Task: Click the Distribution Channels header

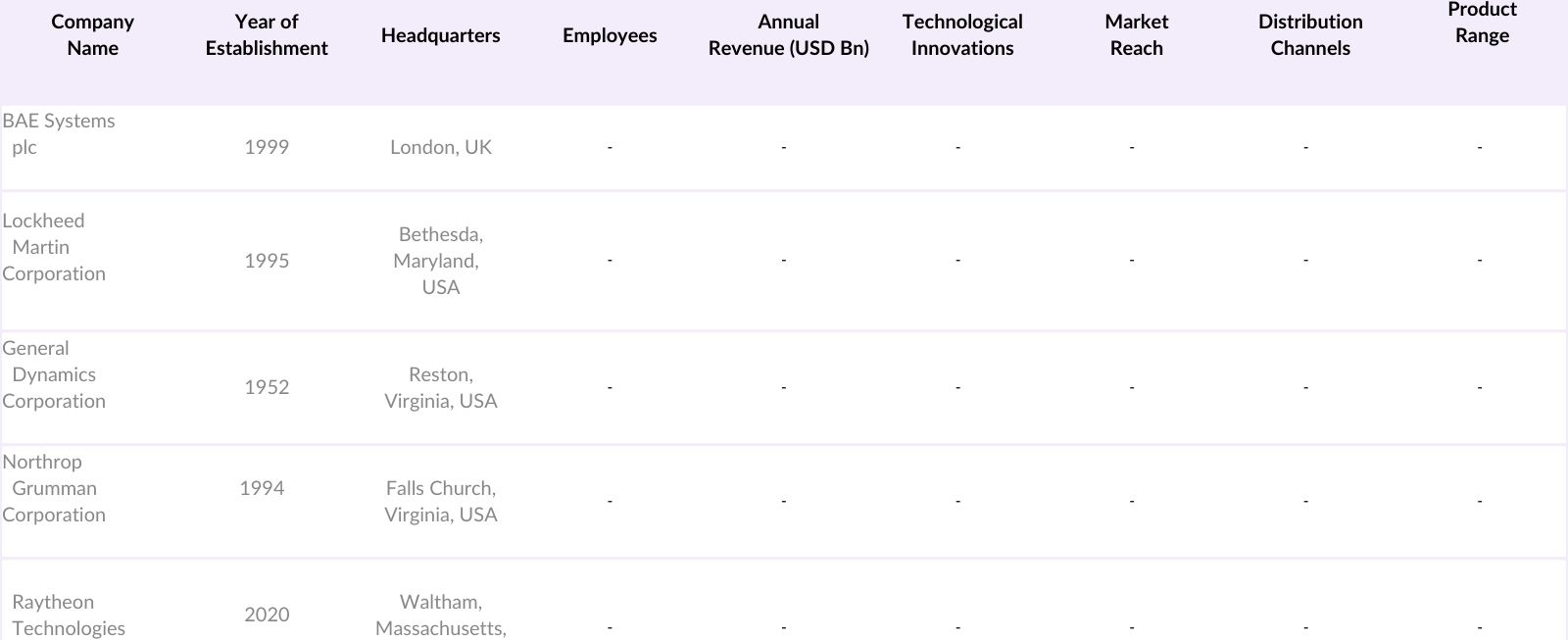Action: coord(1309,35)
